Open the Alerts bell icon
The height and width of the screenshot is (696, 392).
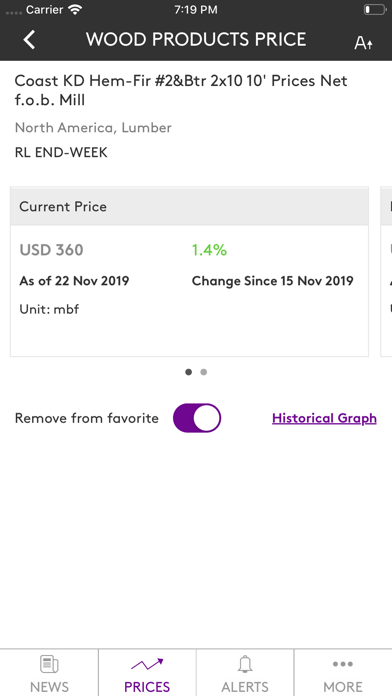[x=245, y=664]
